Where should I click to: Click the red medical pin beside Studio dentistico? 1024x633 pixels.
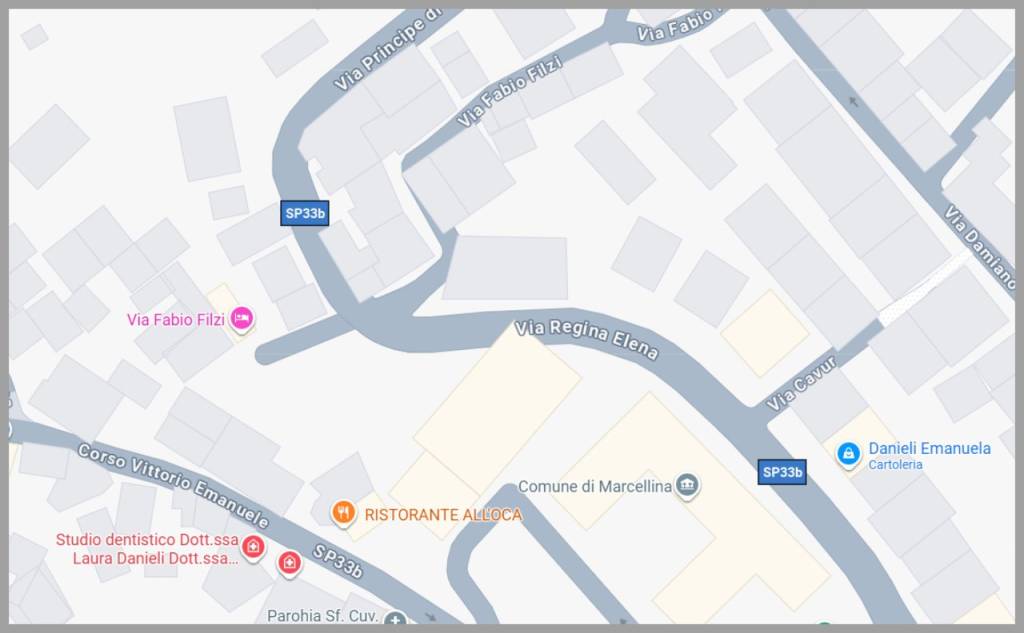click(x=253, y=547)
